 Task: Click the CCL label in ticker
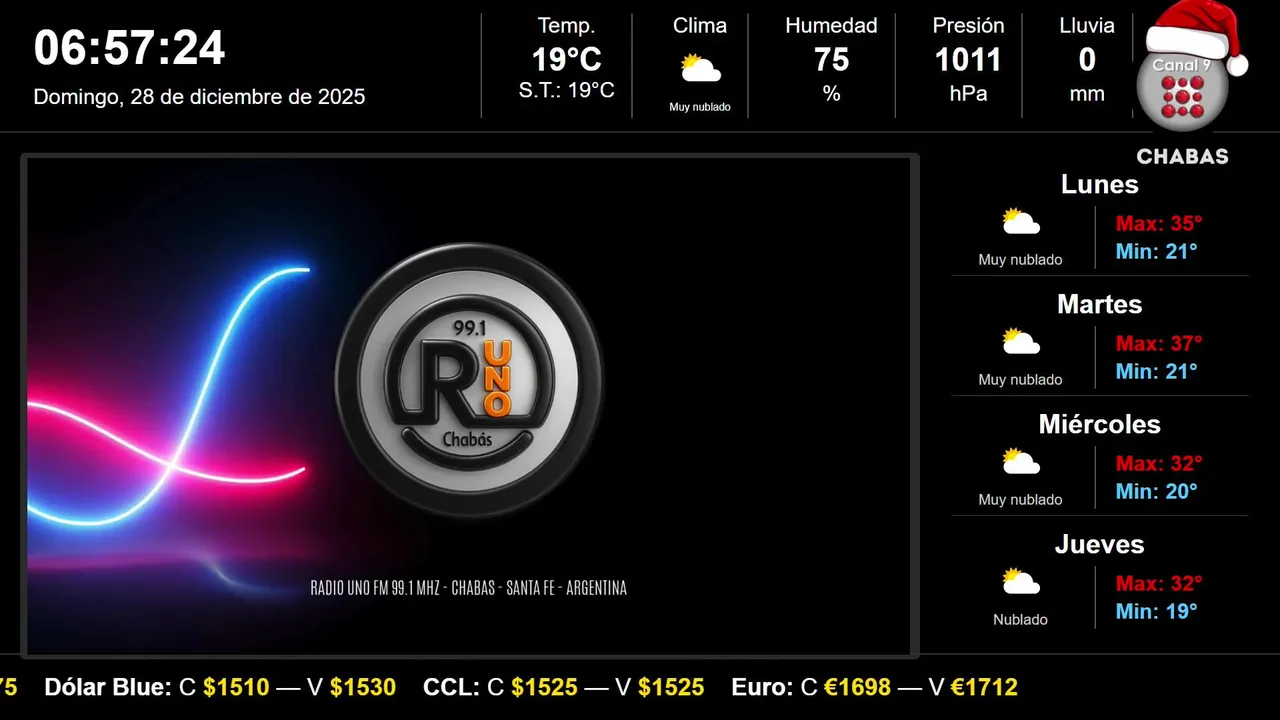tap(452, 687)
